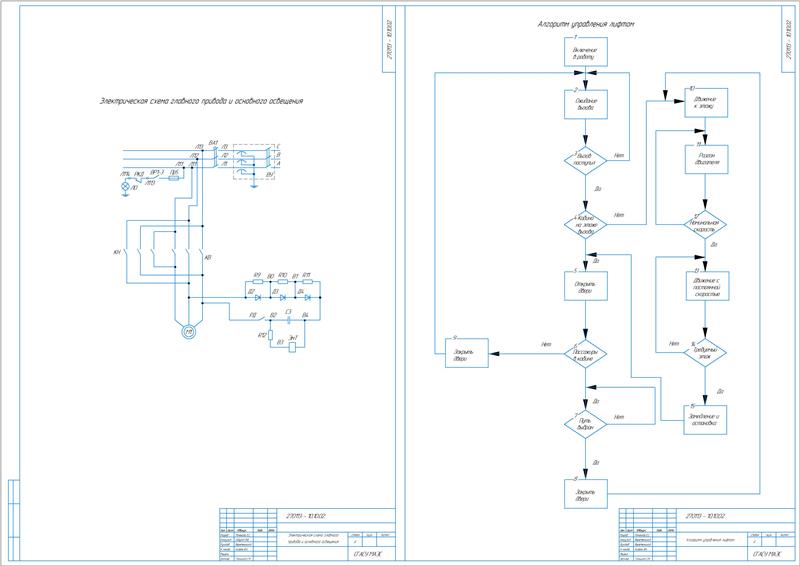Select flowchart block 1 Включение в работу

click(586, 52)
